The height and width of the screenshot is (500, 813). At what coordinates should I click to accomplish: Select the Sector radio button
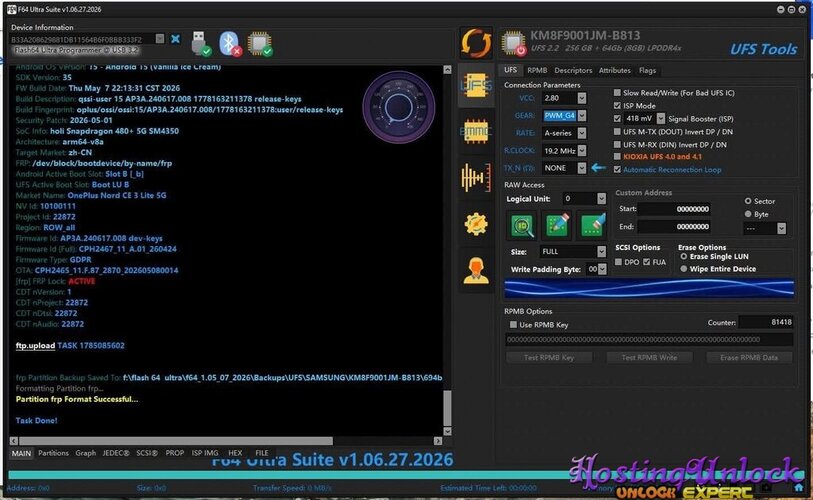click(748, 201)
